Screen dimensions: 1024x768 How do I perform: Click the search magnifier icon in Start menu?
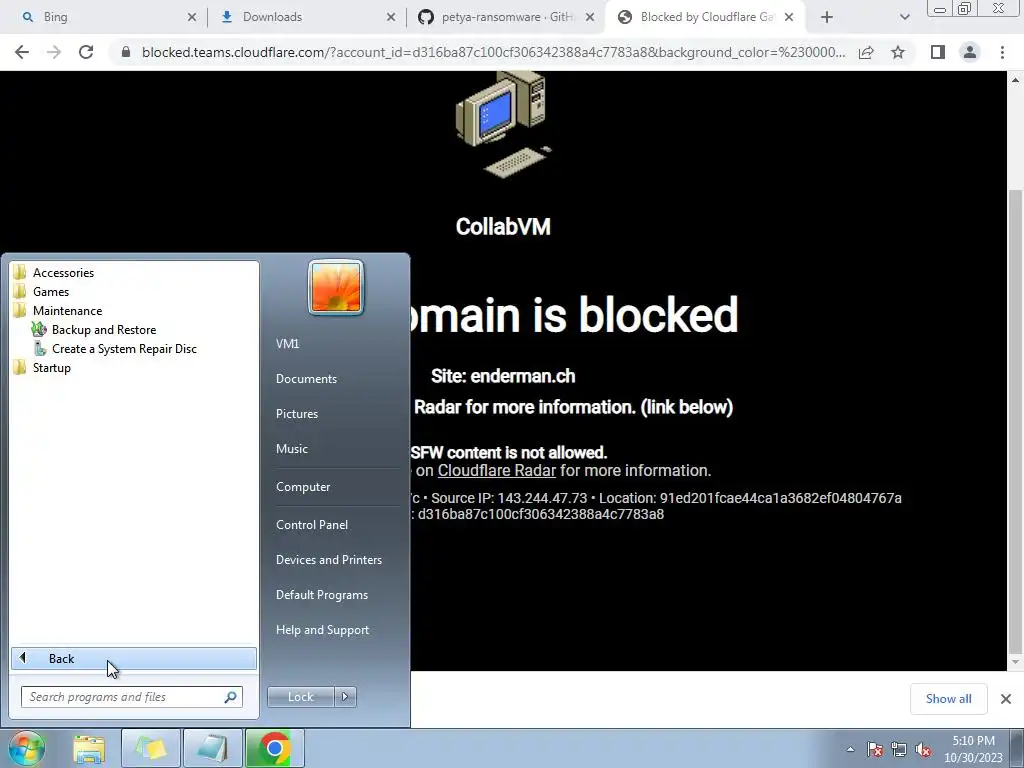coord(231,697)
